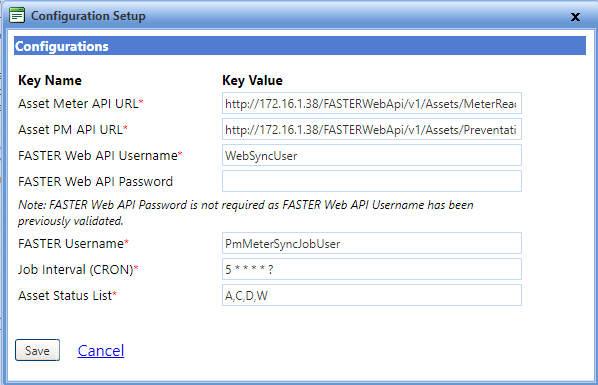The width and height of the screenshot is (598, 385).
Task: Close the Configuration Setup dialog
Action: (x=575, y=17)
